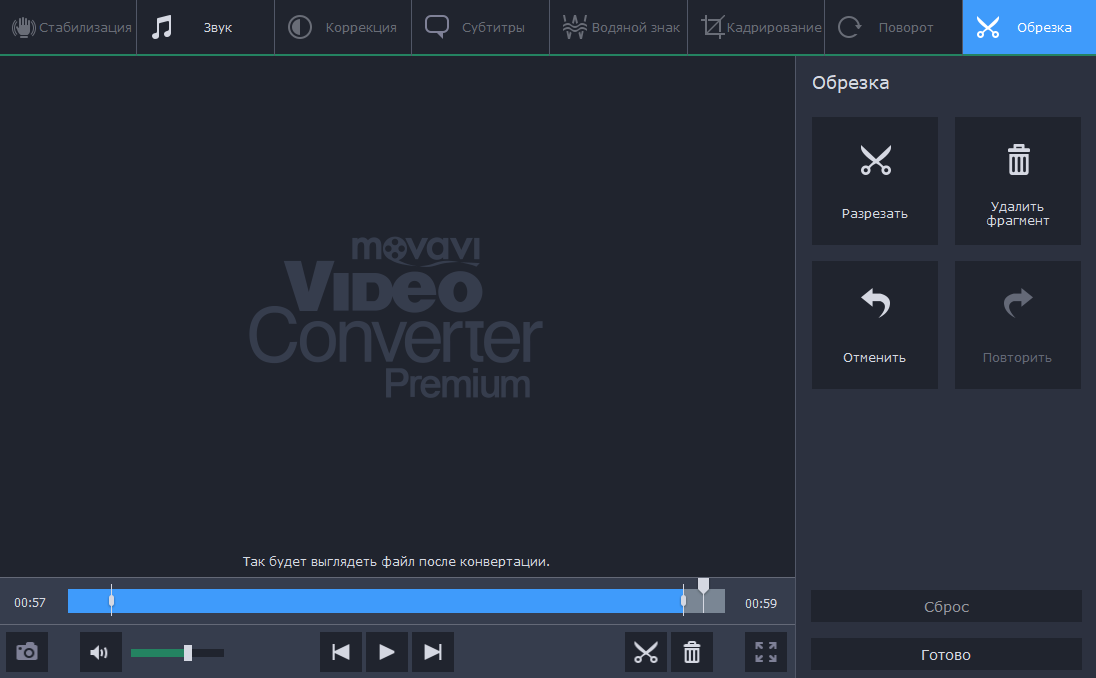Take a snapshot with the camera icon
Screen dimensions: 1096x678
(27, 652)
